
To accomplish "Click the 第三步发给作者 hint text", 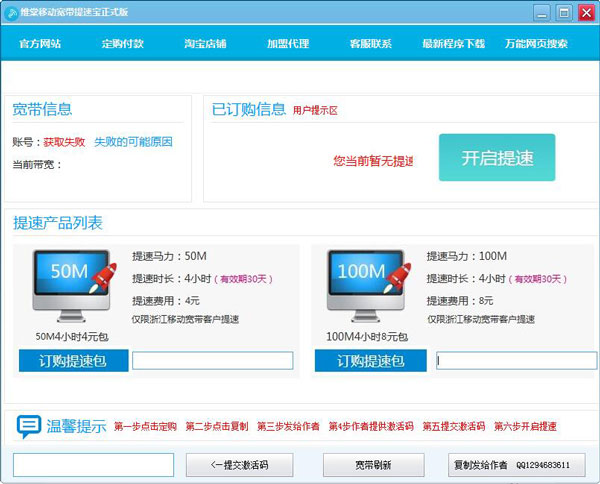I will pos(288,426).
